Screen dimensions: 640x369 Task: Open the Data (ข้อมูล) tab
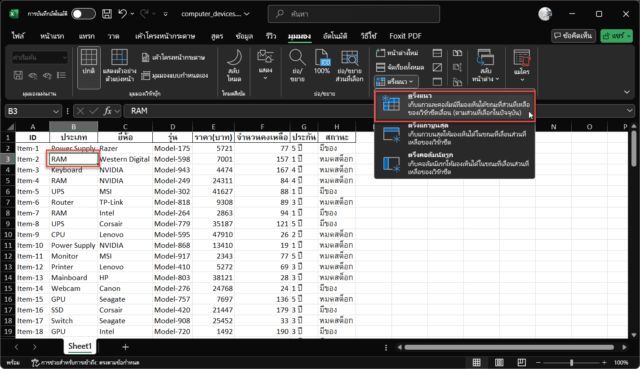[244, 36]
